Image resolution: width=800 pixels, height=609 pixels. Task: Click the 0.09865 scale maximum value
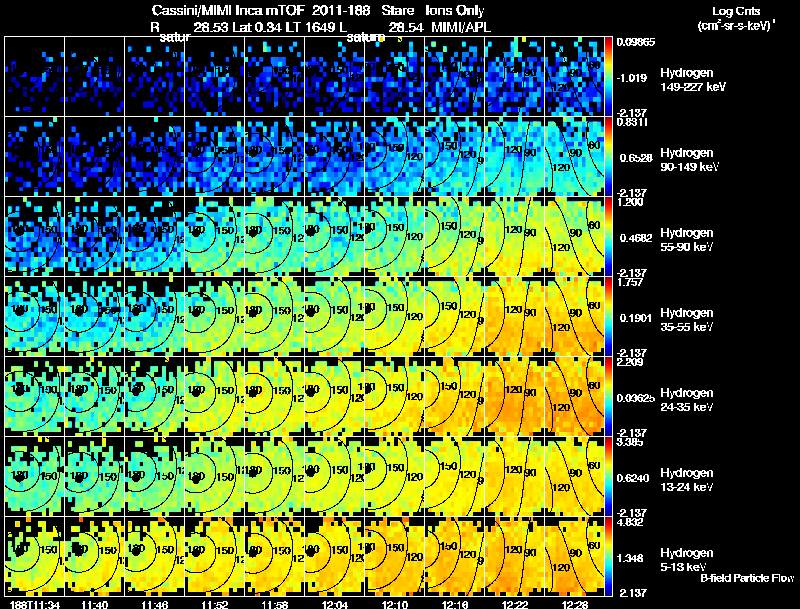[636, 42]
